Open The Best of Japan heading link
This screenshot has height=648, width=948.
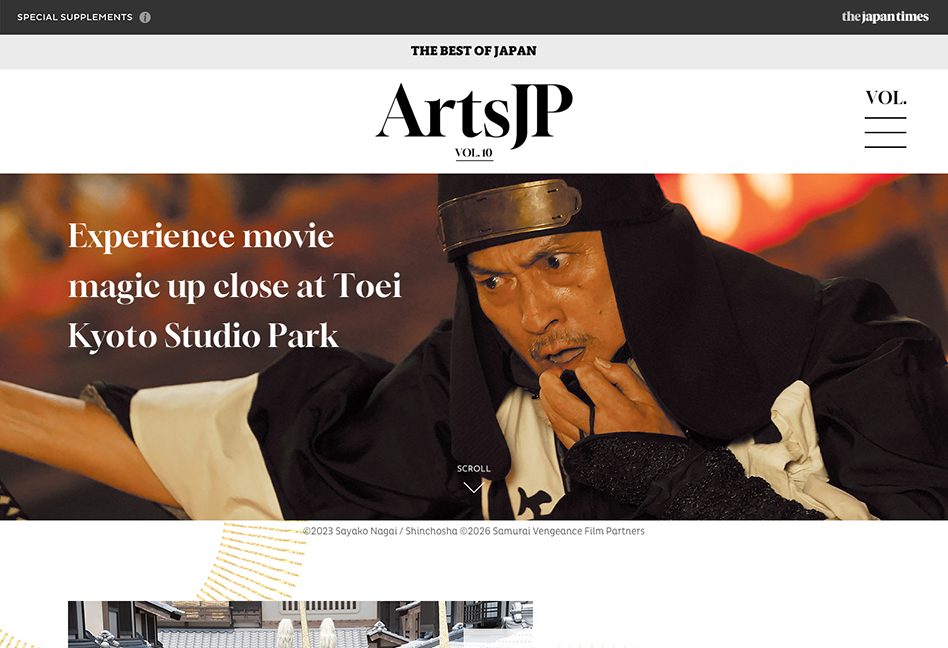[x=473, y=51]
